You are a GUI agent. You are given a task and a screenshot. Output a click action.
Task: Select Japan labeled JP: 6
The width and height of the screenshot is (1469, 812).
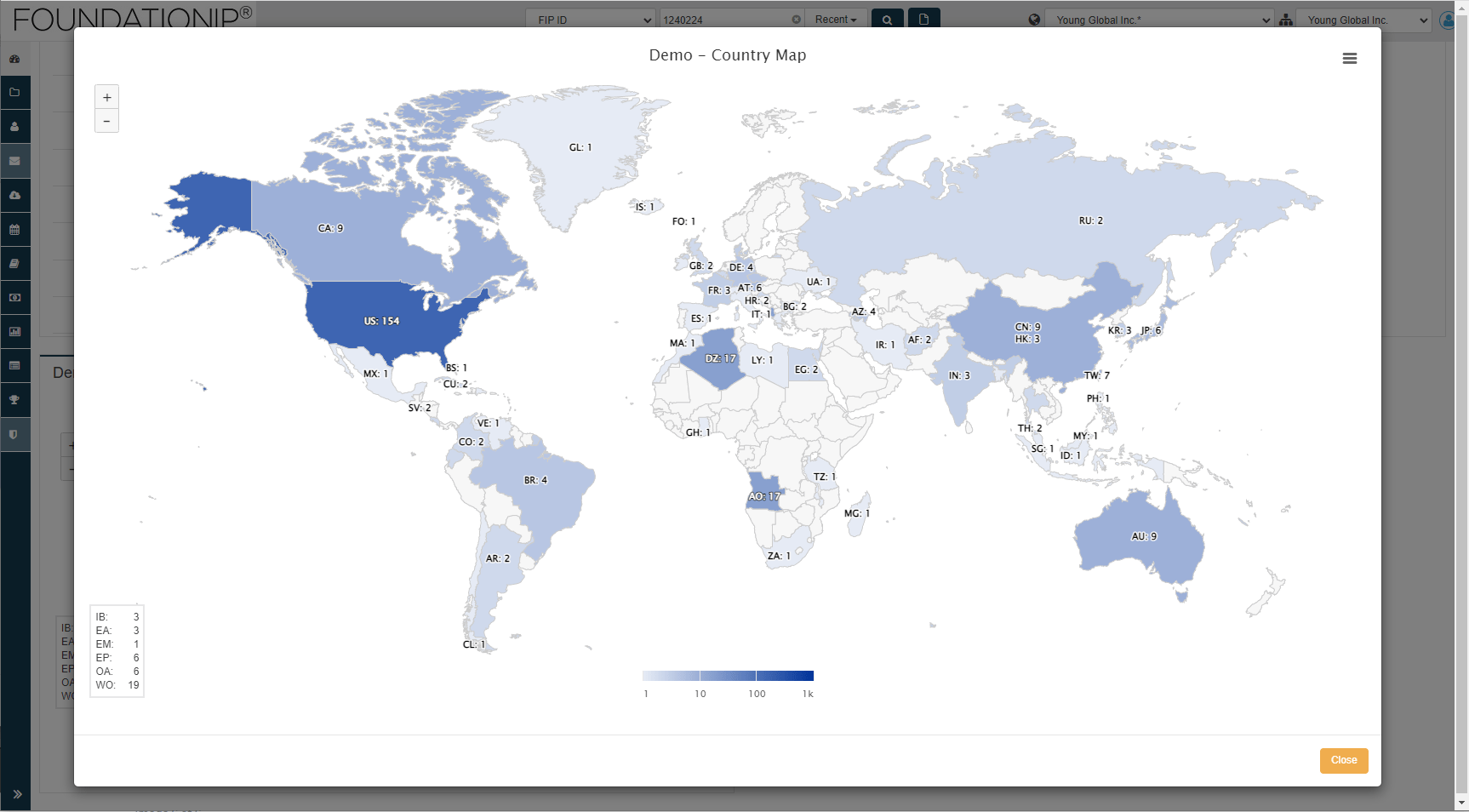1151,330
